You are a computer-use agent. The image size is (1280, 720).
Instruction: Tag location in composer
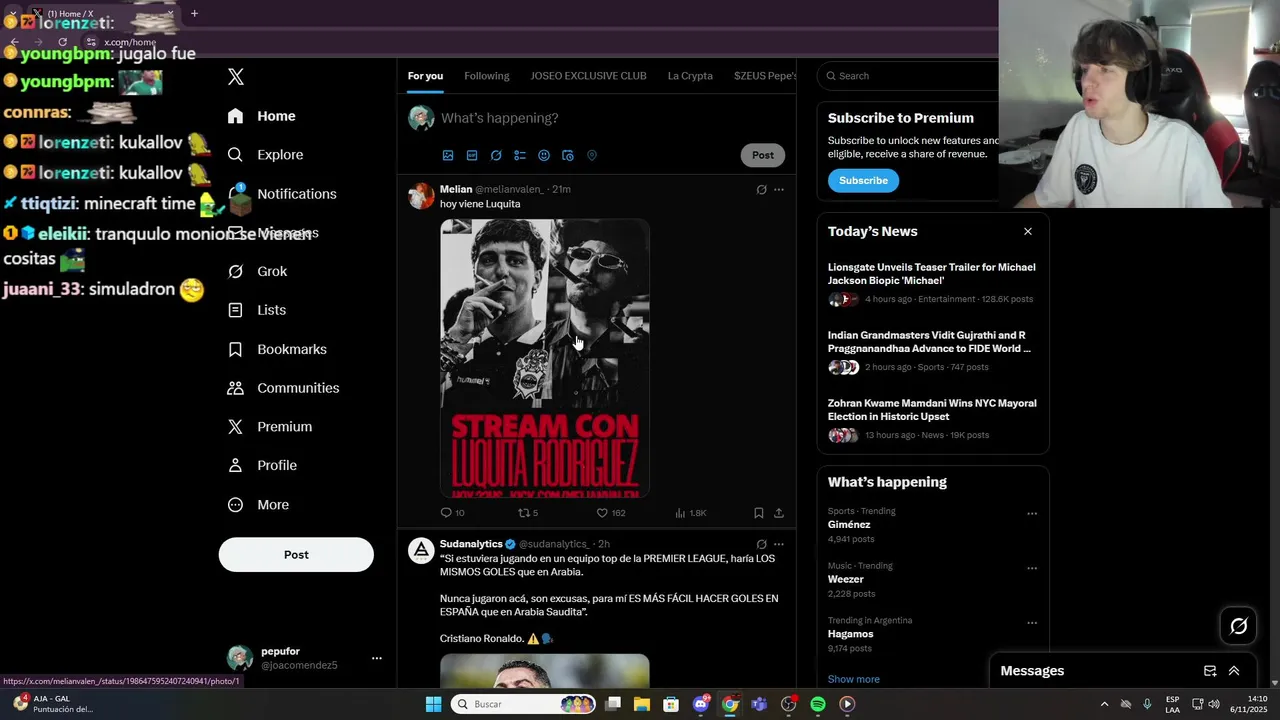(592, 156)
